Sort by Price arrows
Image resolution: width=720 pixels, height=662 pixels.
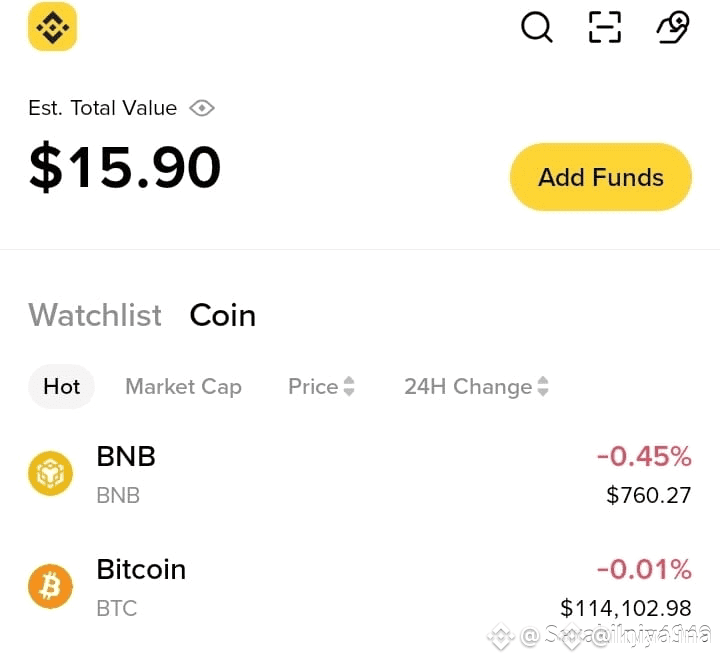349,386
